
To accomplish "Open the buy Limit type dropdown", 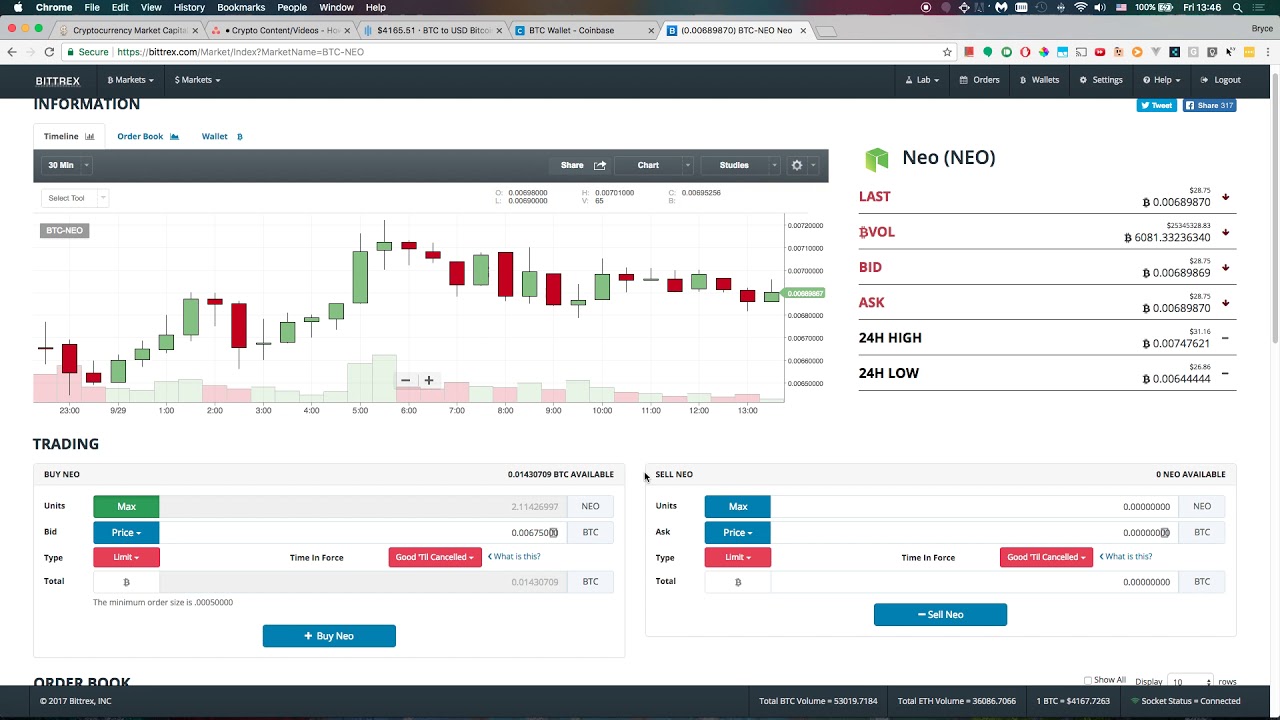I will pyautogui.click(x=126, y=557).
